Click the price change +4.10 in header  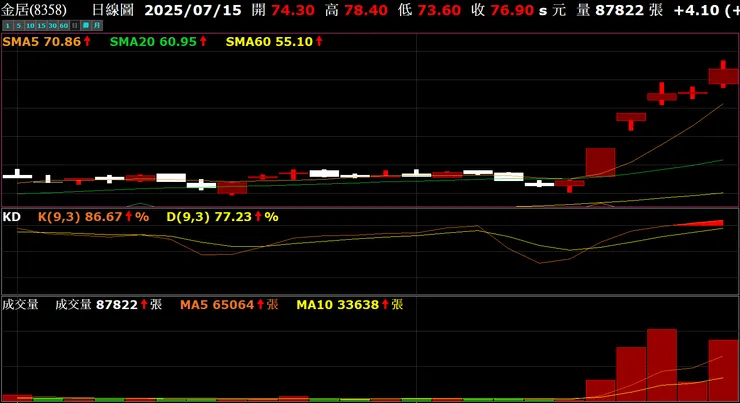point(696,10)
